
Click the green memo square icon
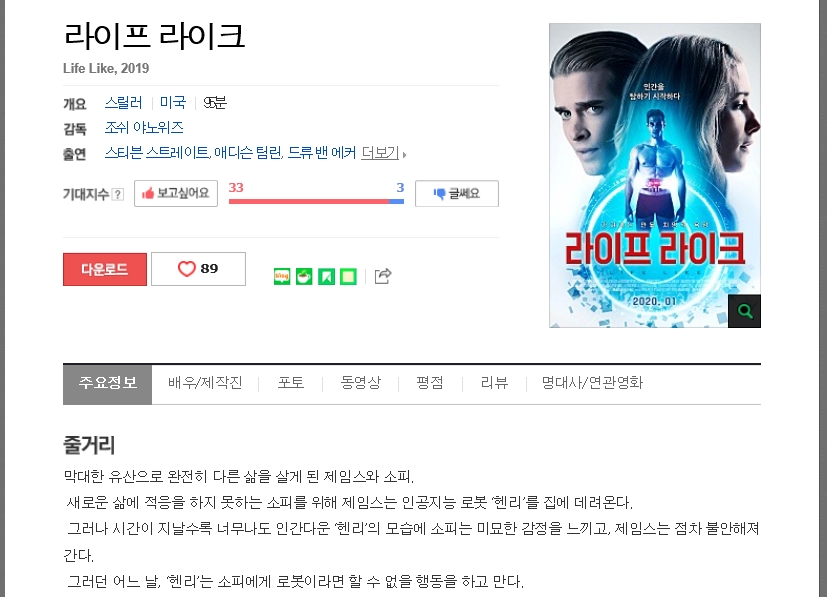[x=348, y=276]
